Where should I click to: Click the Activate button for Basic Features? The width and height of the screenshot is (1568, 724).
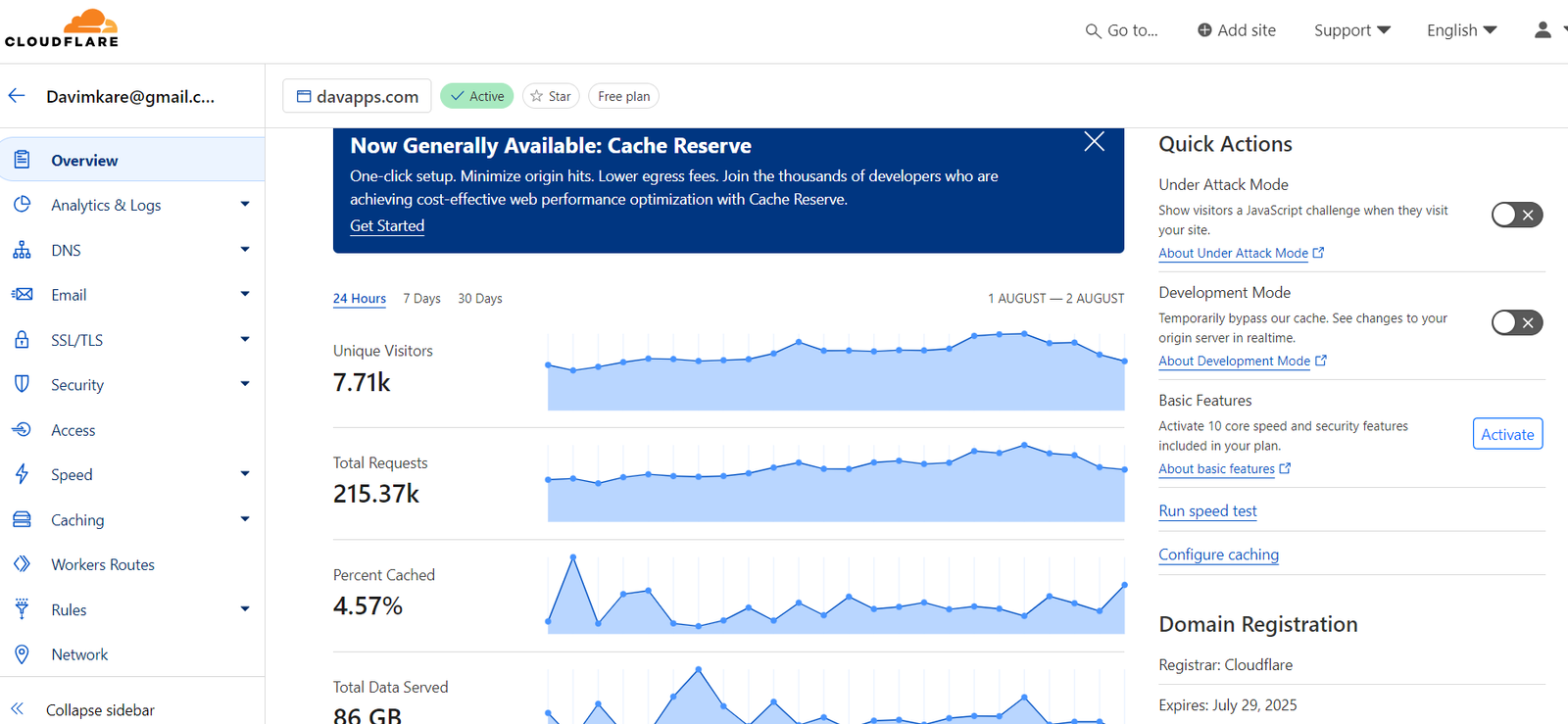tap(1507, 434)
